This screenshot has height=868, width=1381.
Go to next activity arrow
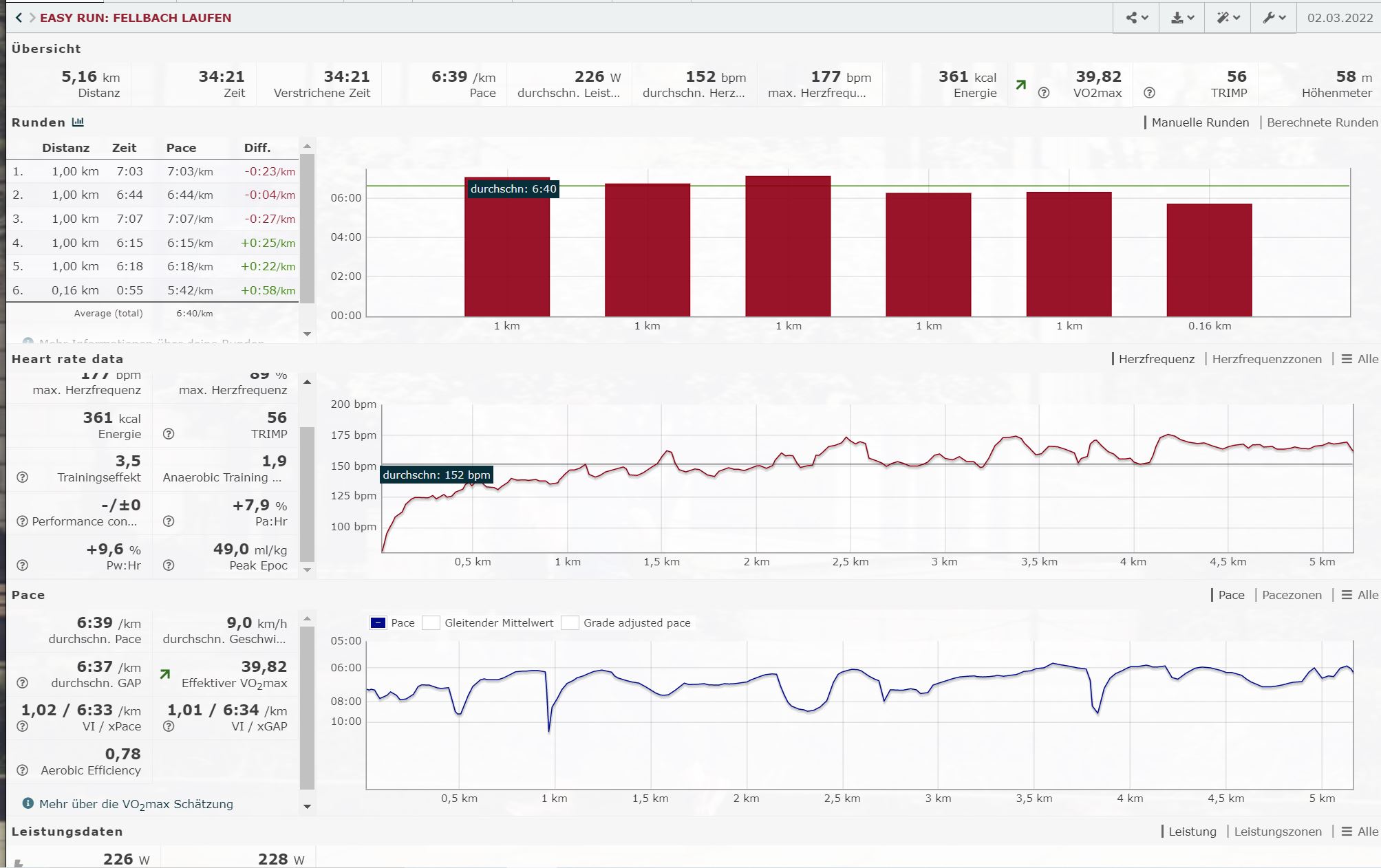(x=32, y=18)
